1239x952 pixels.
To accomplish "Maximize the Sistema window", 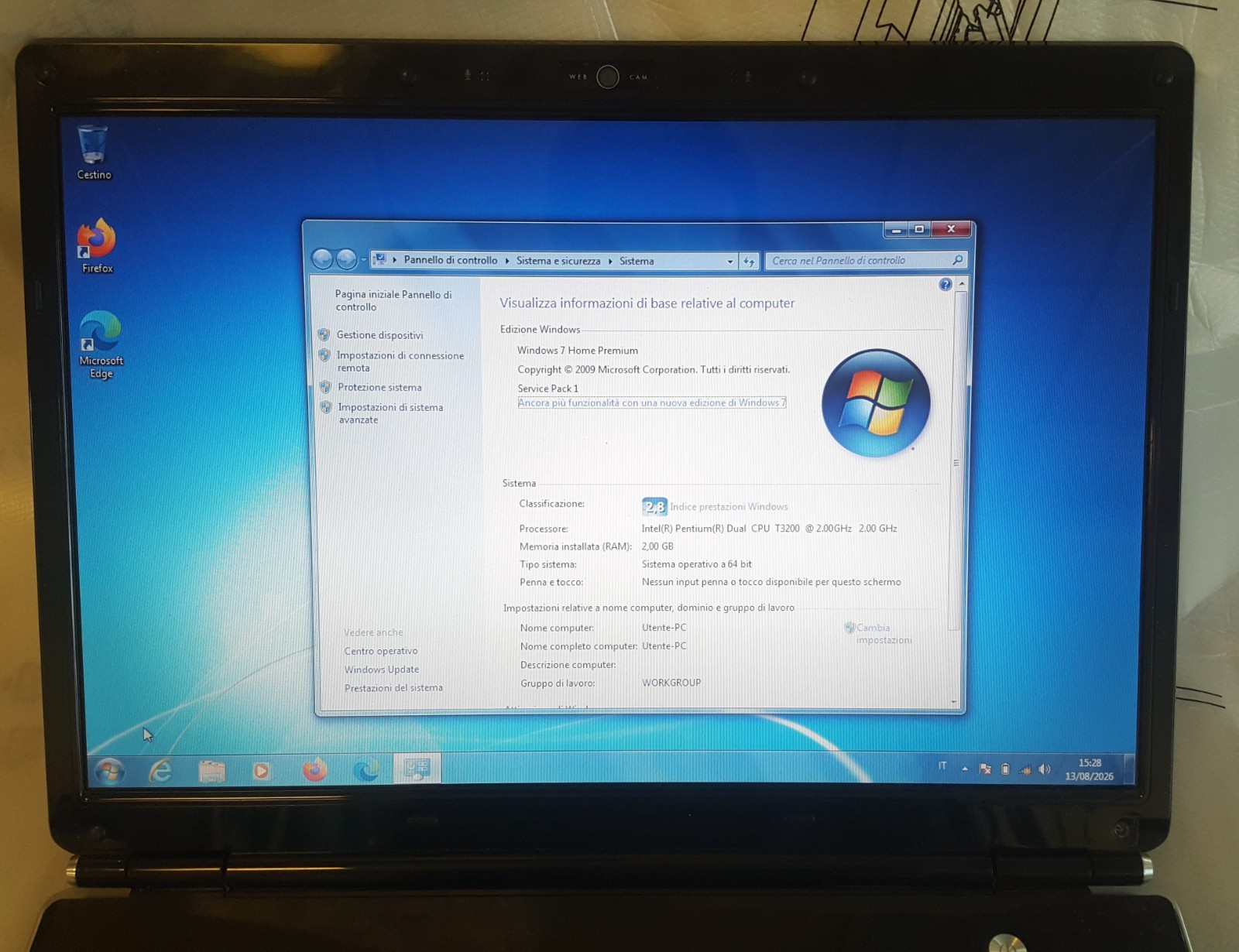I will pos(919,229).
